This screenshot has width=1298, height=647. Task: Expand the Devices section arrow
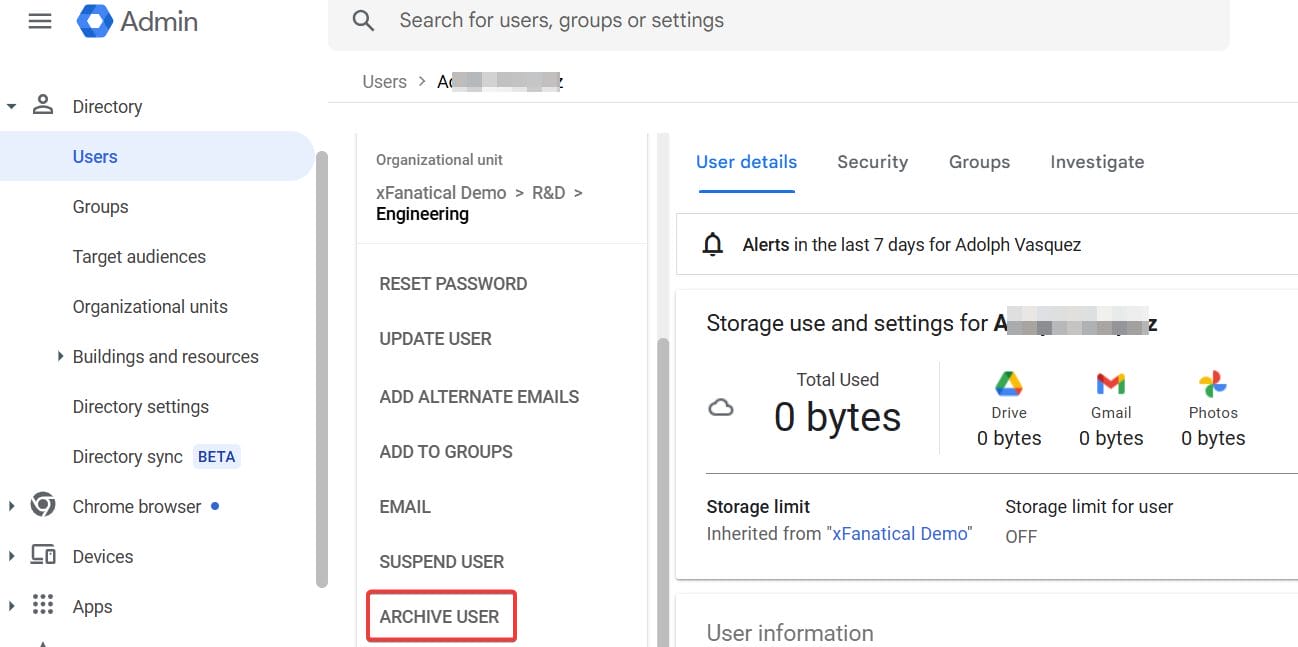pos(11,556)
